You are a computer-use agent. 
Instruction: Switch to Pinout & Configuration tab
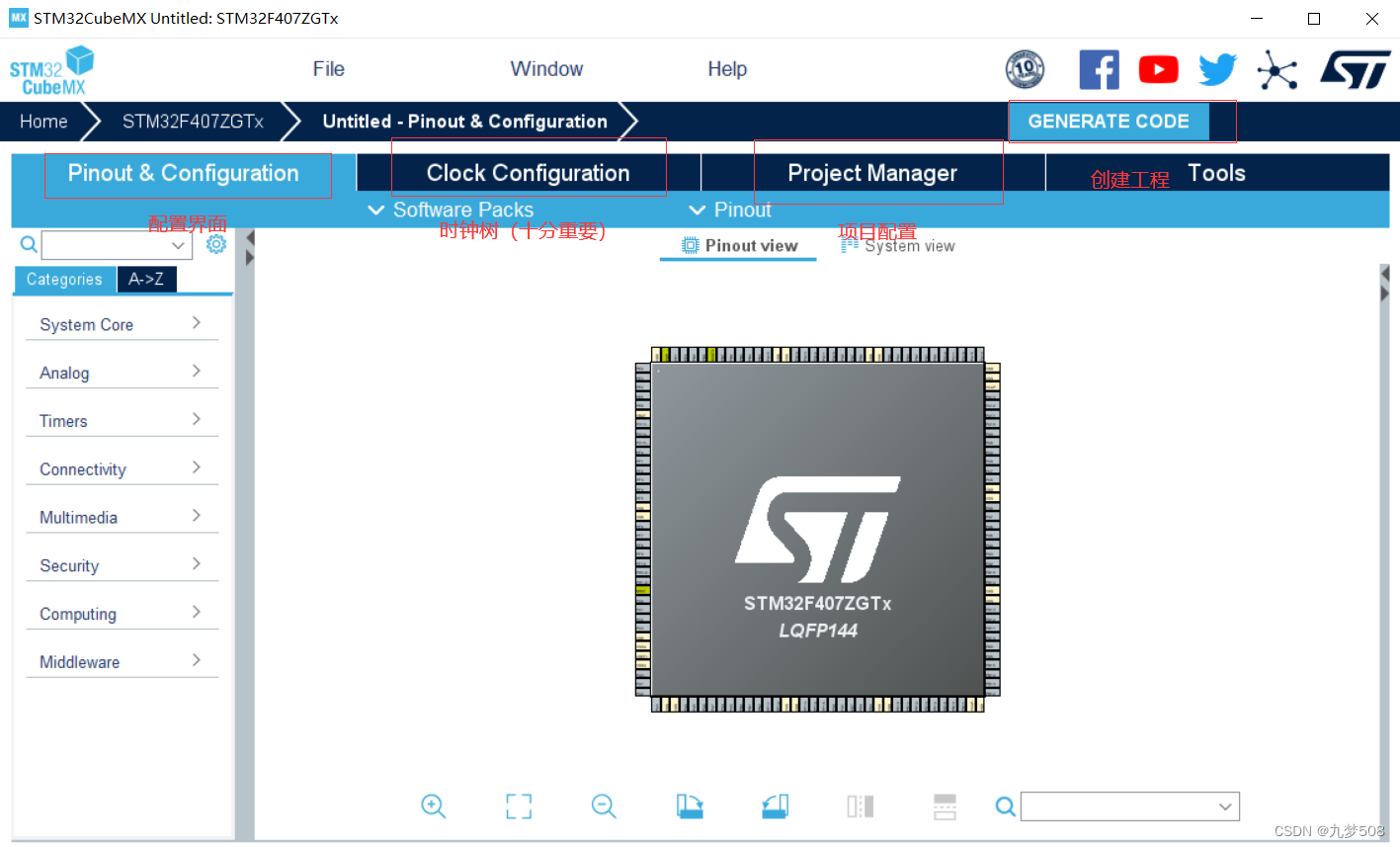click(184, 173)
